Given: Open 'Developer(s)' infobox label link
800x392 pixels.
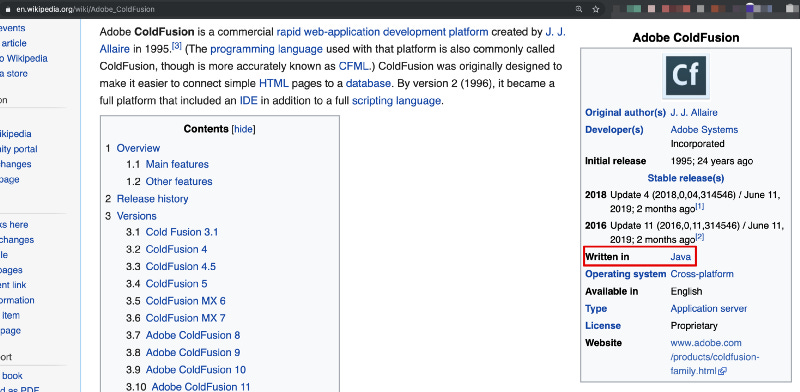Looking at the screenshot, I should click(x=614, y=130).
